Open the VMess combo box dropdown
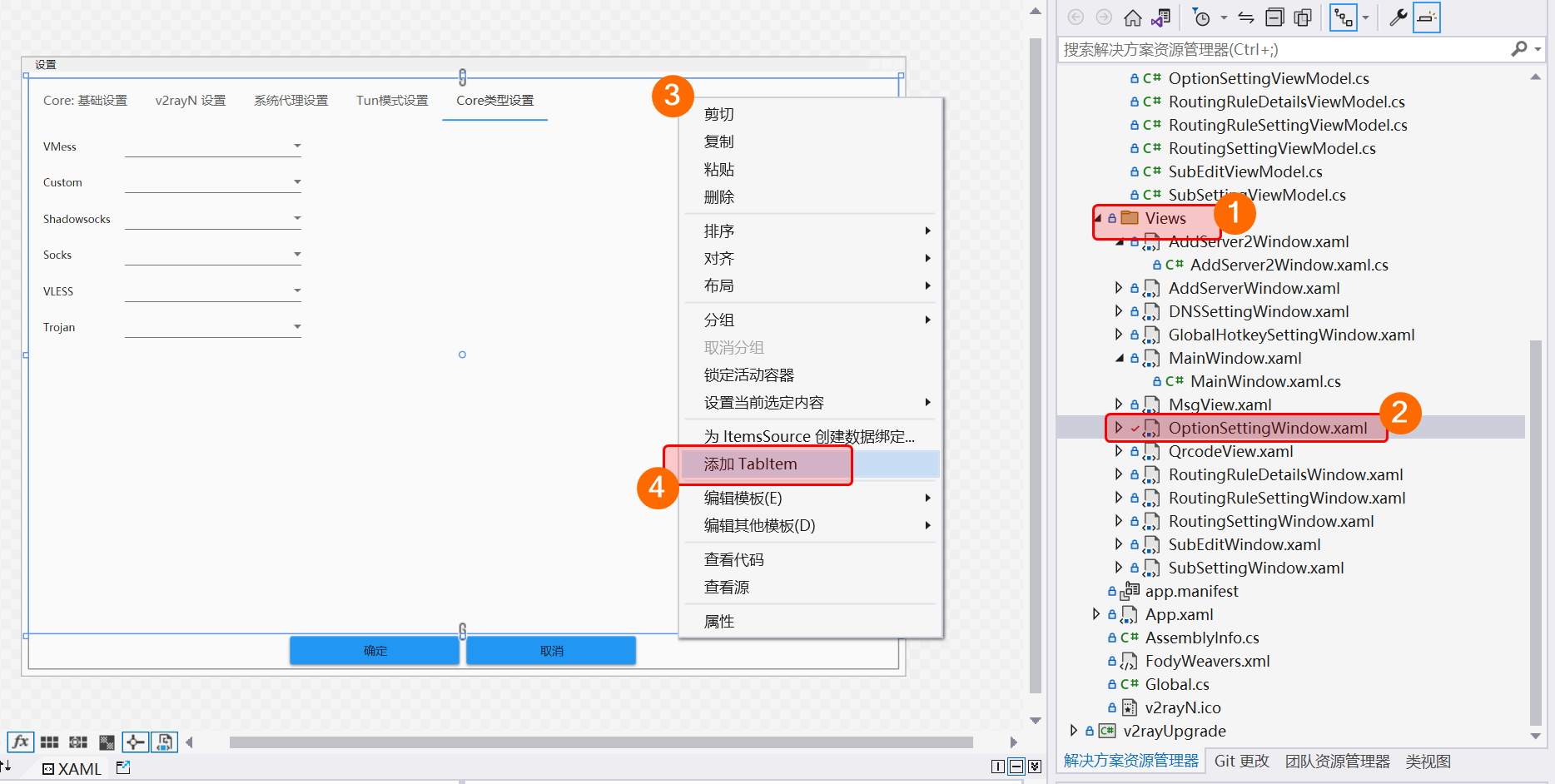This screenshot has height=784, width=1555. [x=297, y=146]
